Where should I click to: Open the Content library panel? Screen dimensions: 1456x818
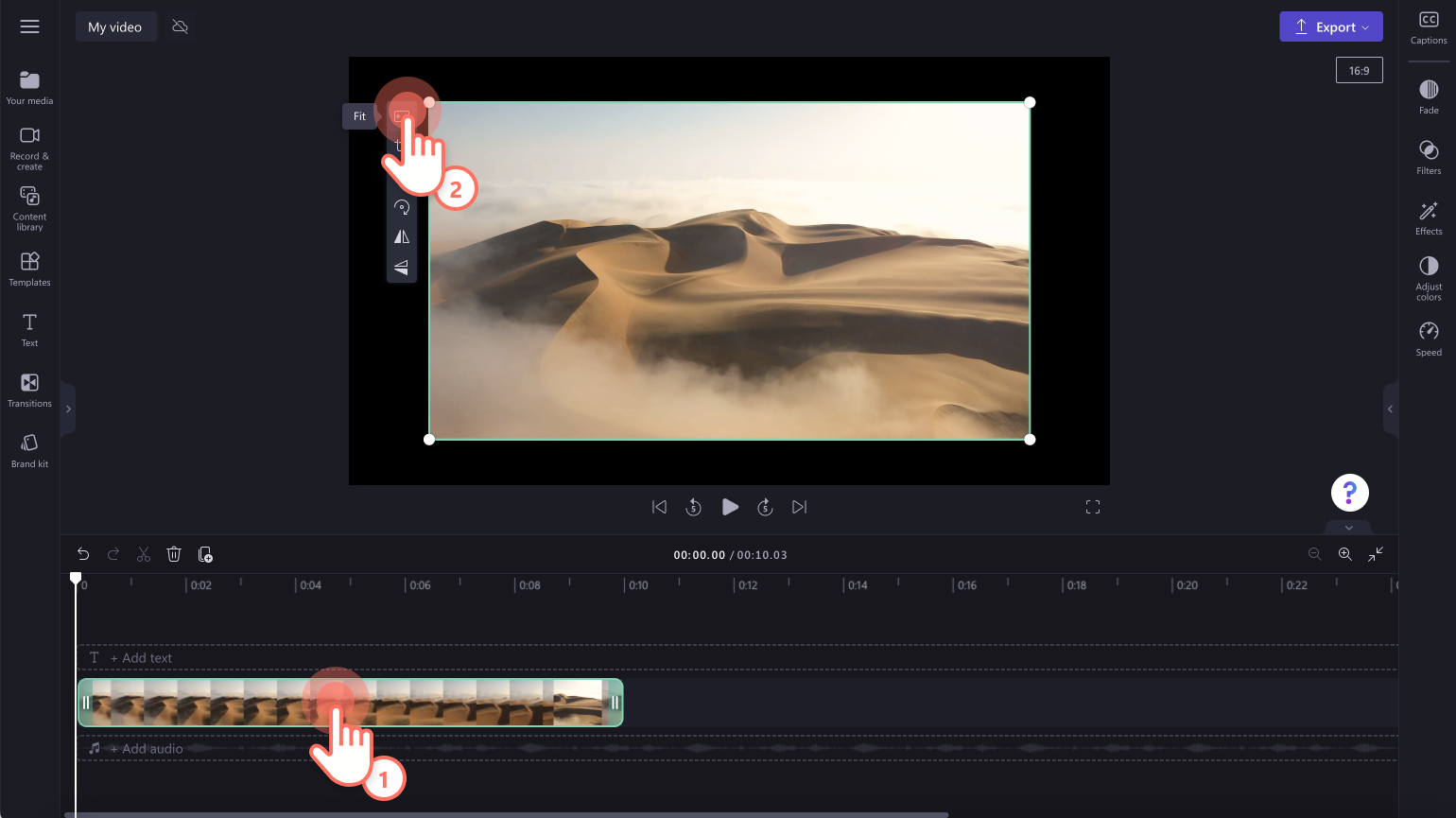pyautogui.click(x=29, y=208)
